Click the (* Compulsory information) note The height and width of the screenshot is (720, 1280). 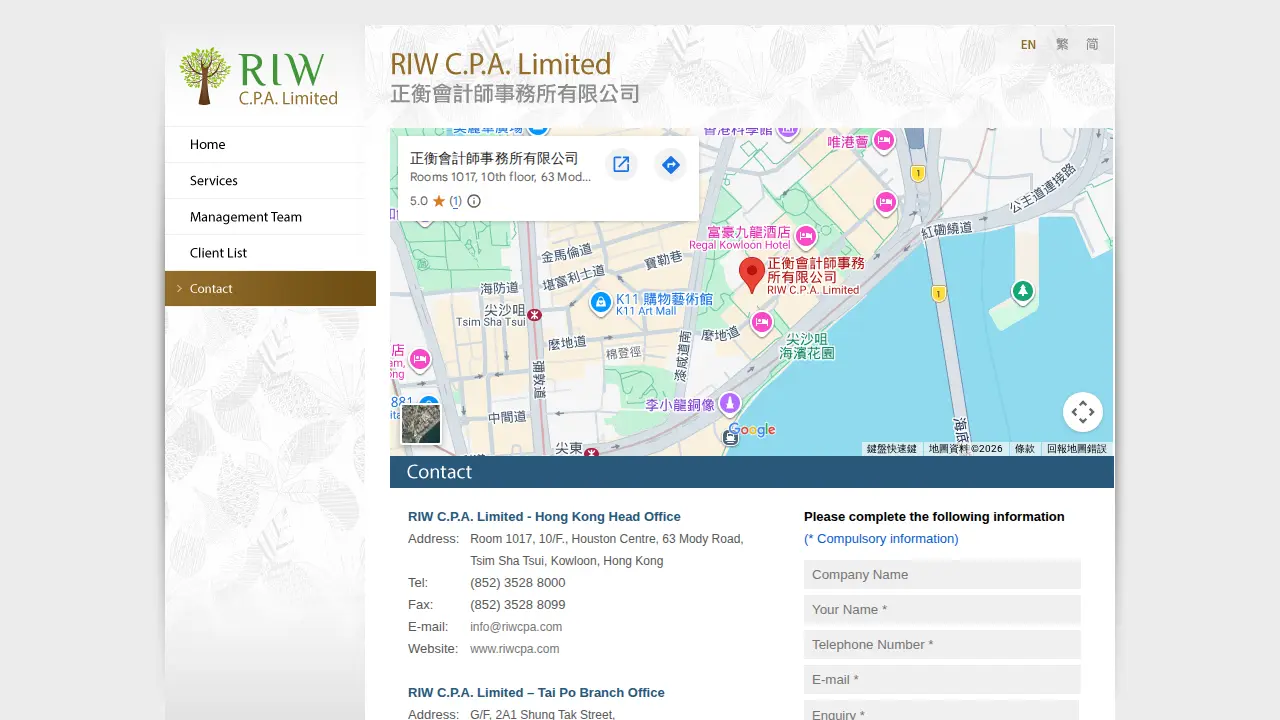881,539
